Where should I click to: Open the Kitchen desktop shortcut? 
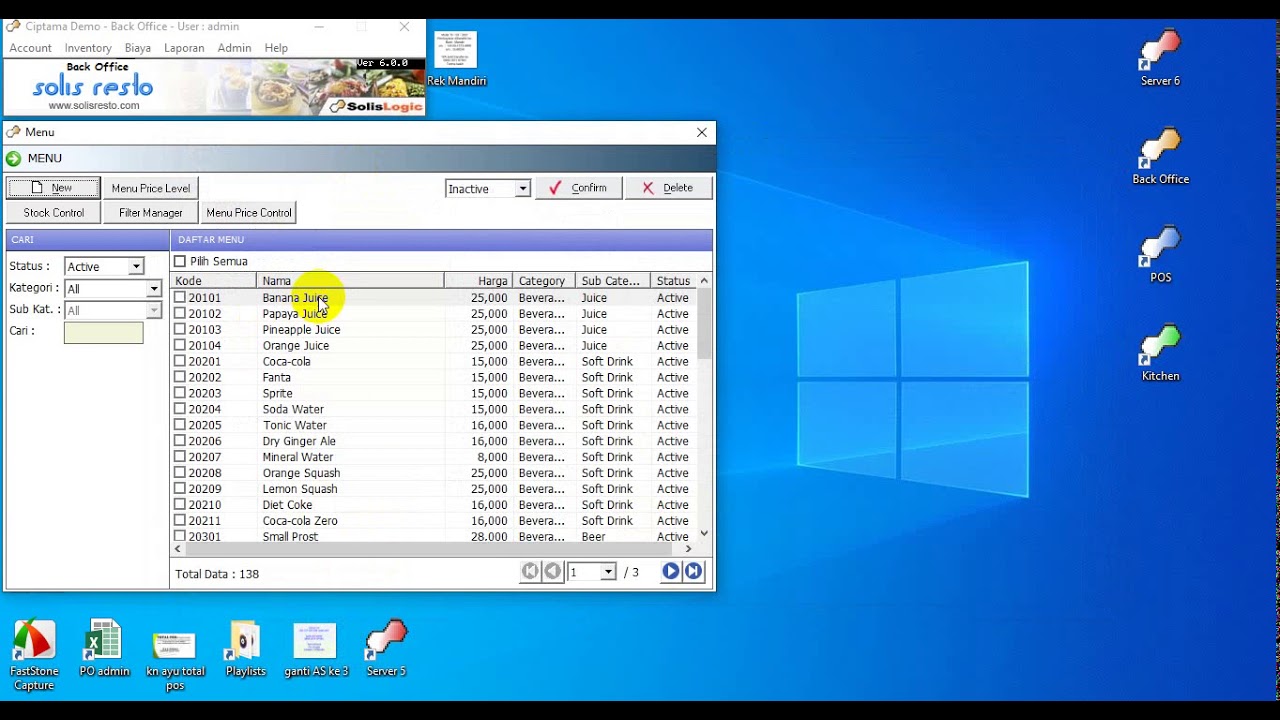pos(1160,353)
